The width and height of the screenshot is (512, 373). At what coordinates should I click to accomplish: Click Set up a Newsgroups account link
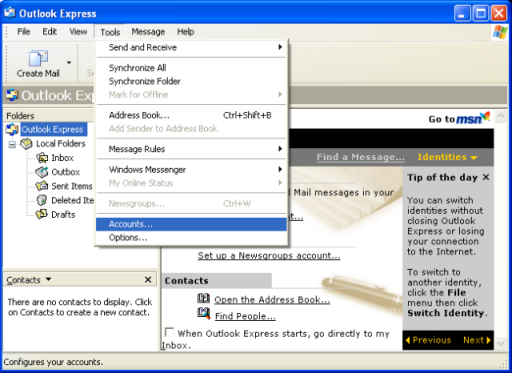pos(269,256)
